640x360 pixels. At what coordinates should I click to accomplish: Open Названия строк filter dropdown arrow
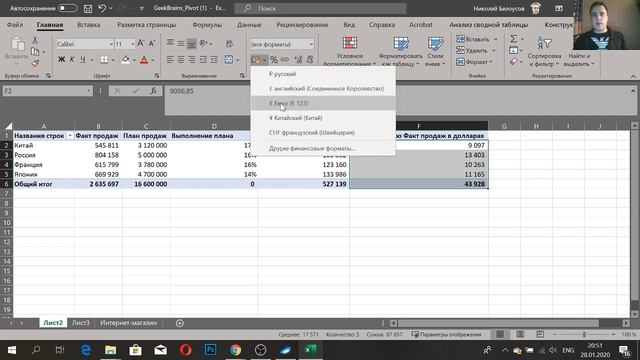pos(70,136)
